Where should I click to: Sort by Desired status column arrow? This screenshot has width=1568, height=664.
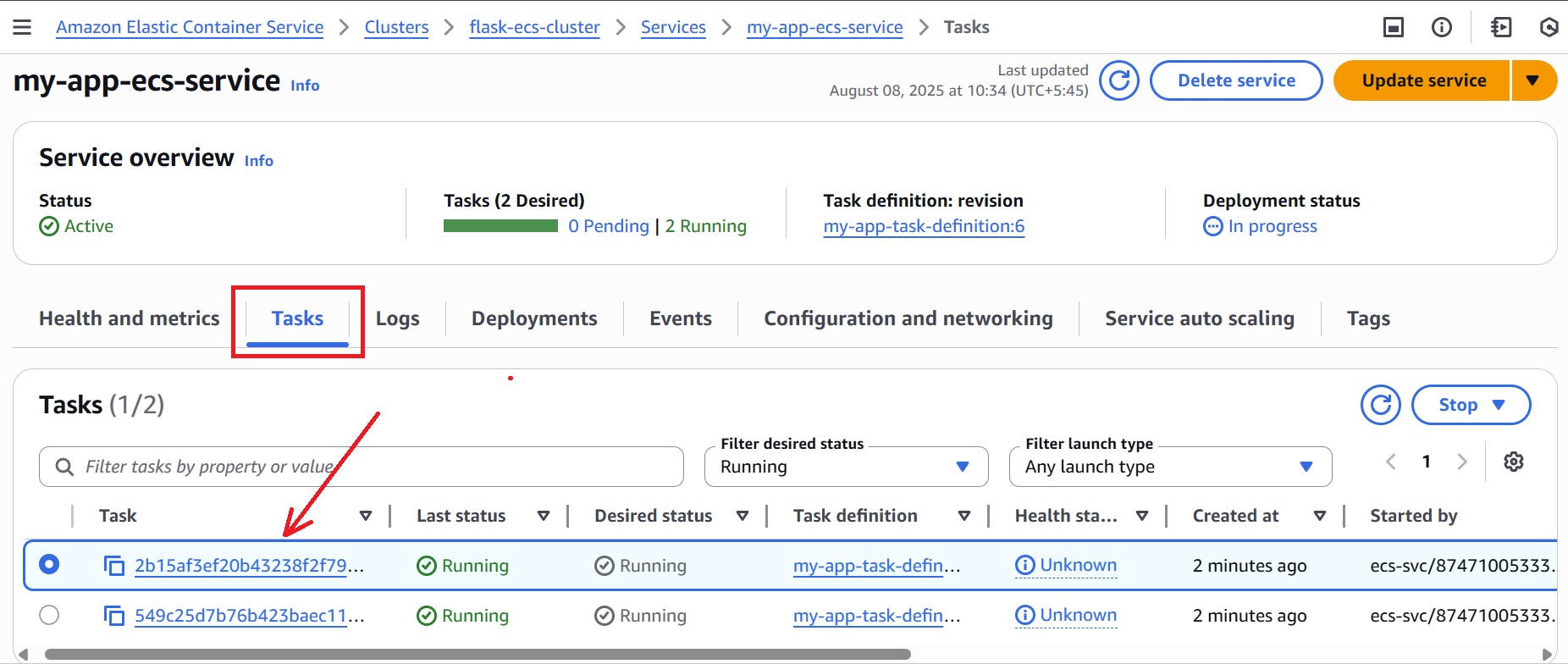[x=743, y=516]
